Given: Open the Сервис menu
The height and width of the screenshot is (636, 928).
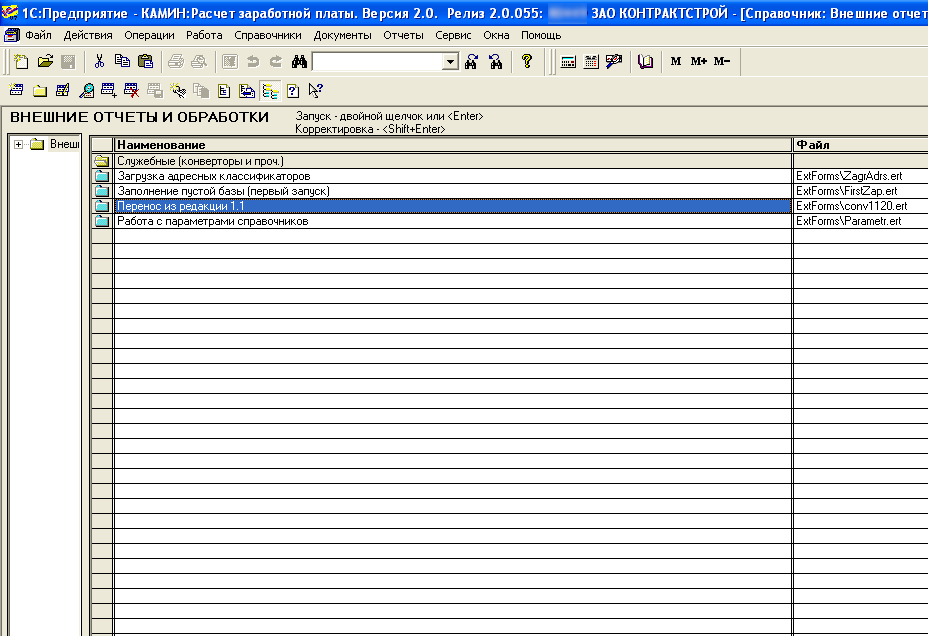Looking at the screenshot, I should coord(453,35).
